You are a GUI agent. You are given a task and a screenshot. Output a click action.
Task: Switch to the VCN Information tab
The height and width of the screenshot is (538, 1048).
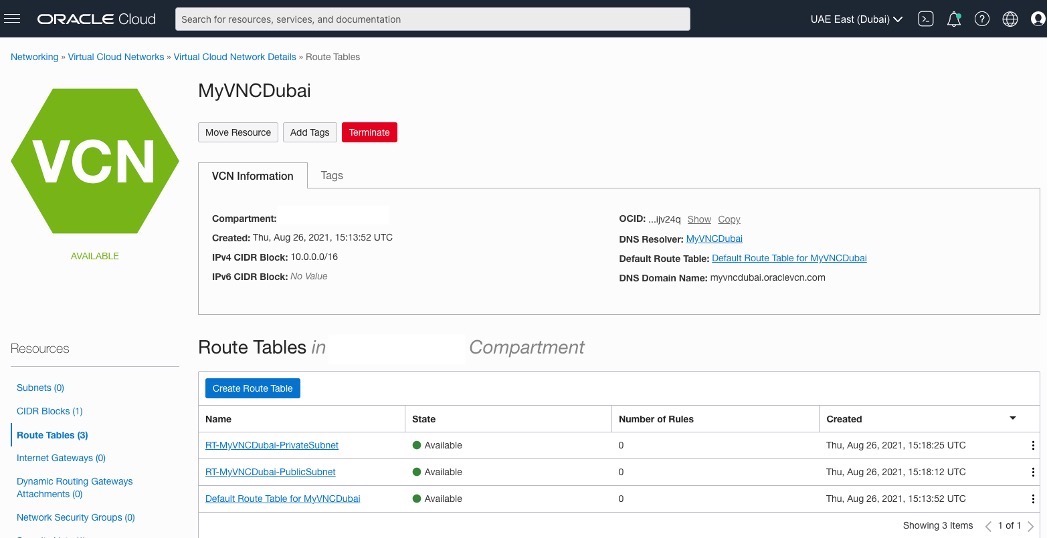click(x=253, y=176)
